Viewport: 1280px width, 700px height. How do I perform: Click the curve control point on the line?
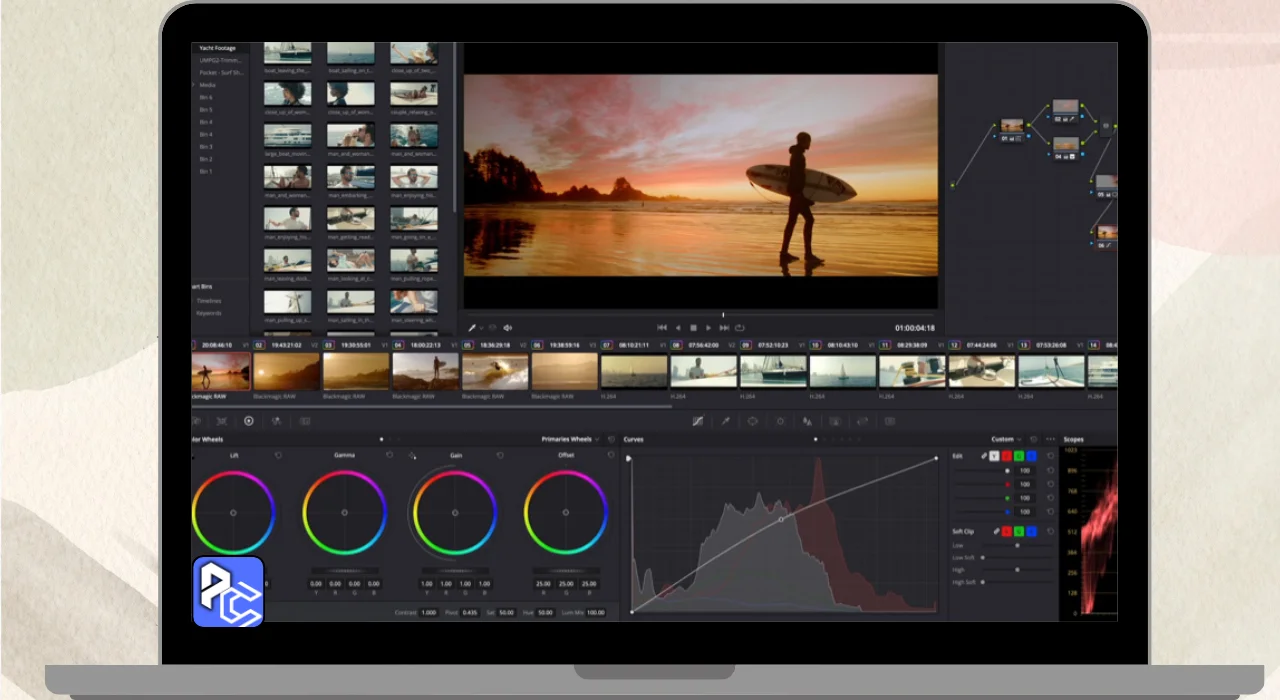pyautogui.click(x=781, y=520)
